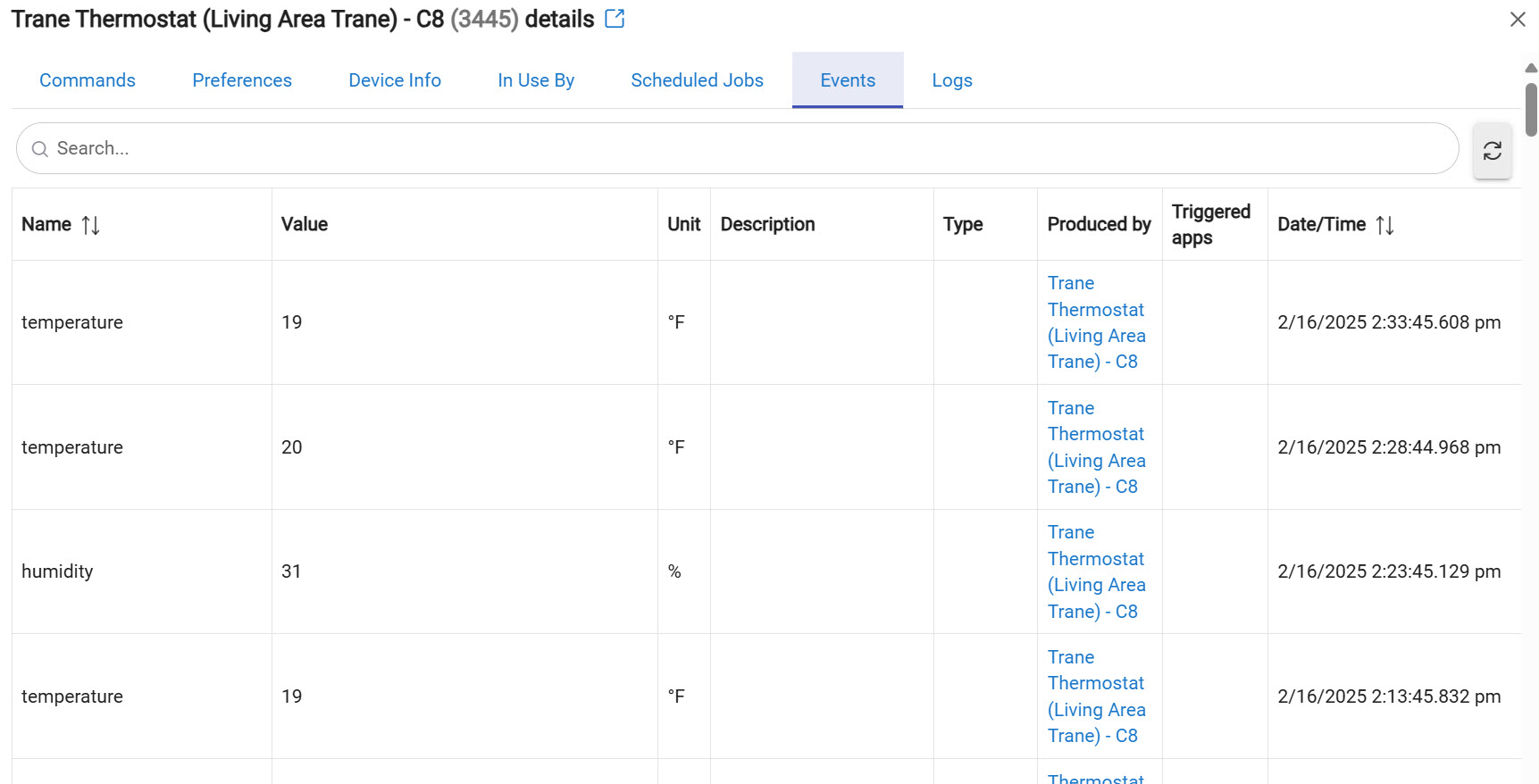Select timestamp 2/16/2025 2:33:45.608 pm
This screenshot has height=784, width=1539.
coord(1389,322)
